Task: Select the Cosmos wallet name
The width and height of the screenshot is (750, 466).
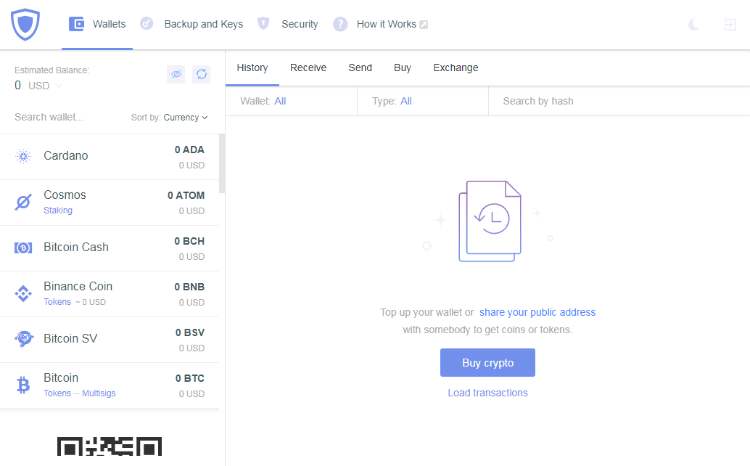Action: (x=65, y=195)
